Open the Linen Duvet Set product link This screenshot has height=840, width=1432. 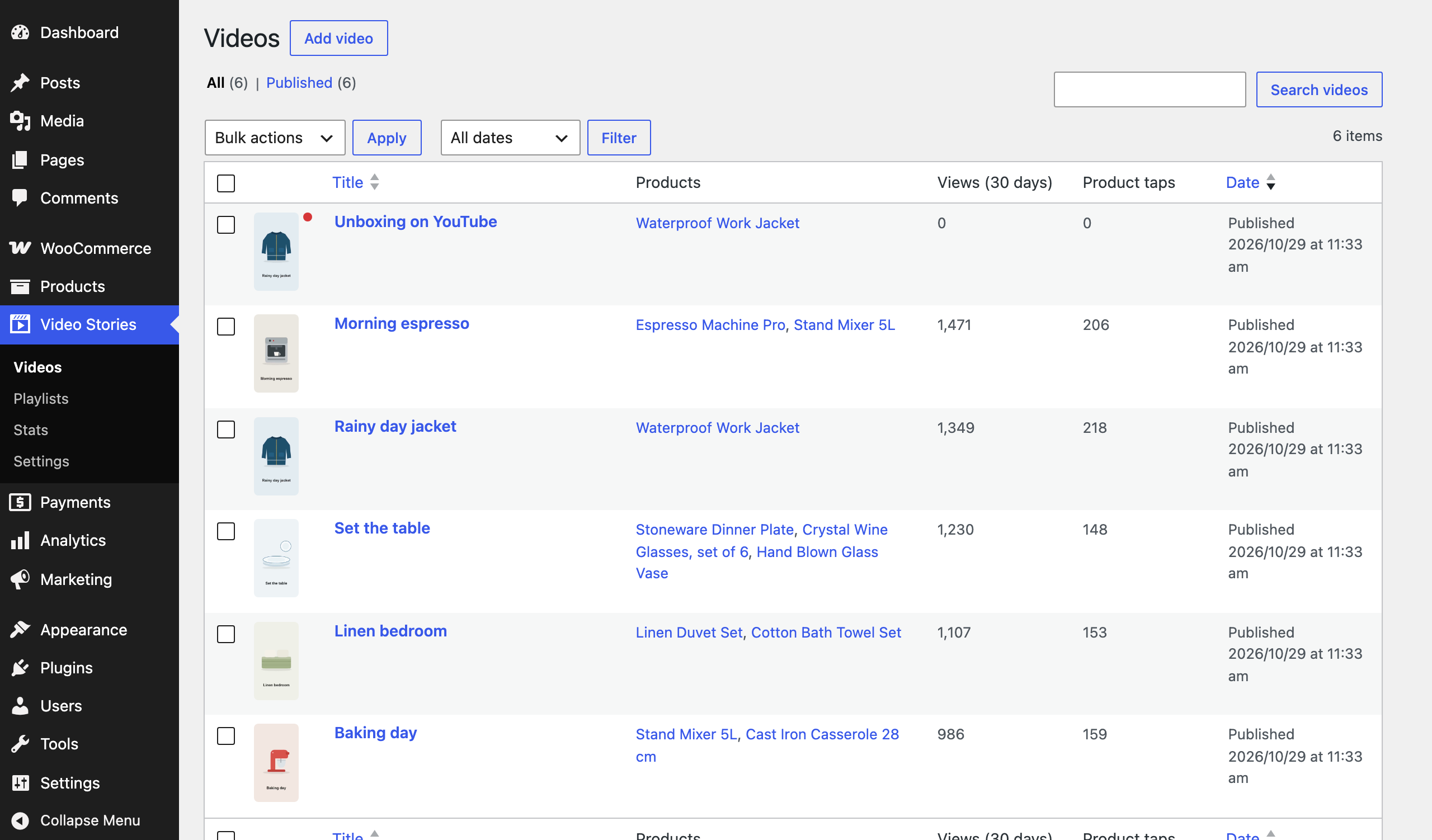pyautogui.click(x=689, y=632)
